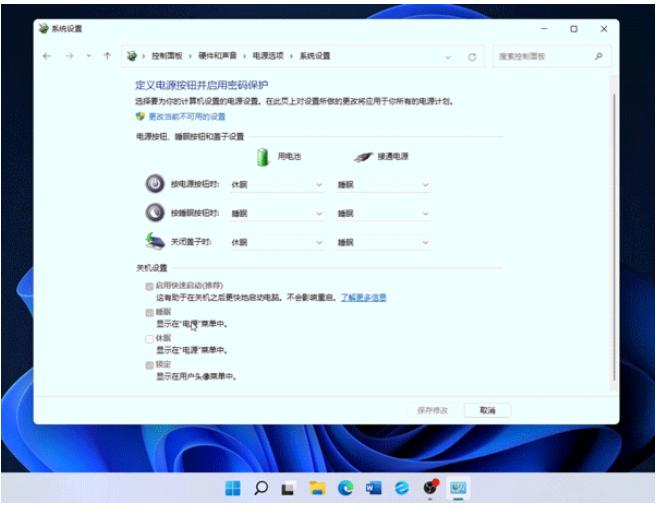659x509 pixels.
Task: Click the back arrow in navigation bar
Action: click(x=47, y=56)
